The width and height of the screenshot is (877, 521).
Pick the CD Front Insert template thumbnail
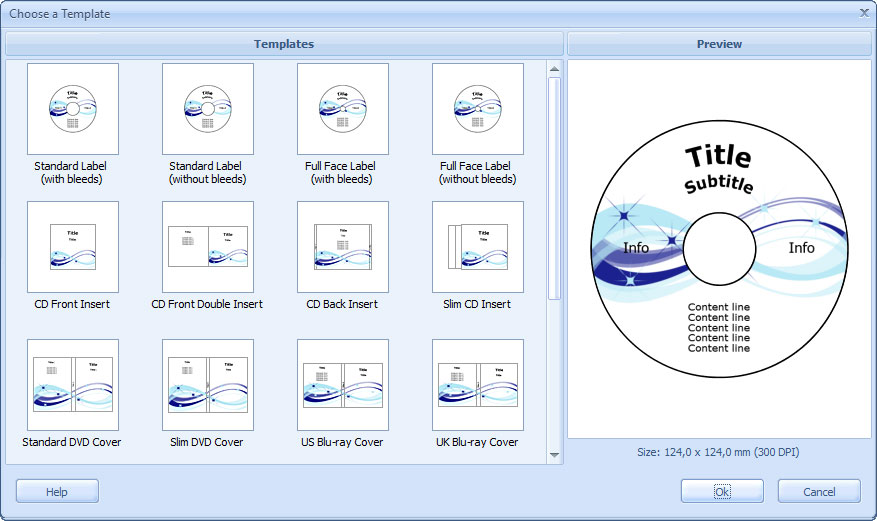(x=73, y=247)
